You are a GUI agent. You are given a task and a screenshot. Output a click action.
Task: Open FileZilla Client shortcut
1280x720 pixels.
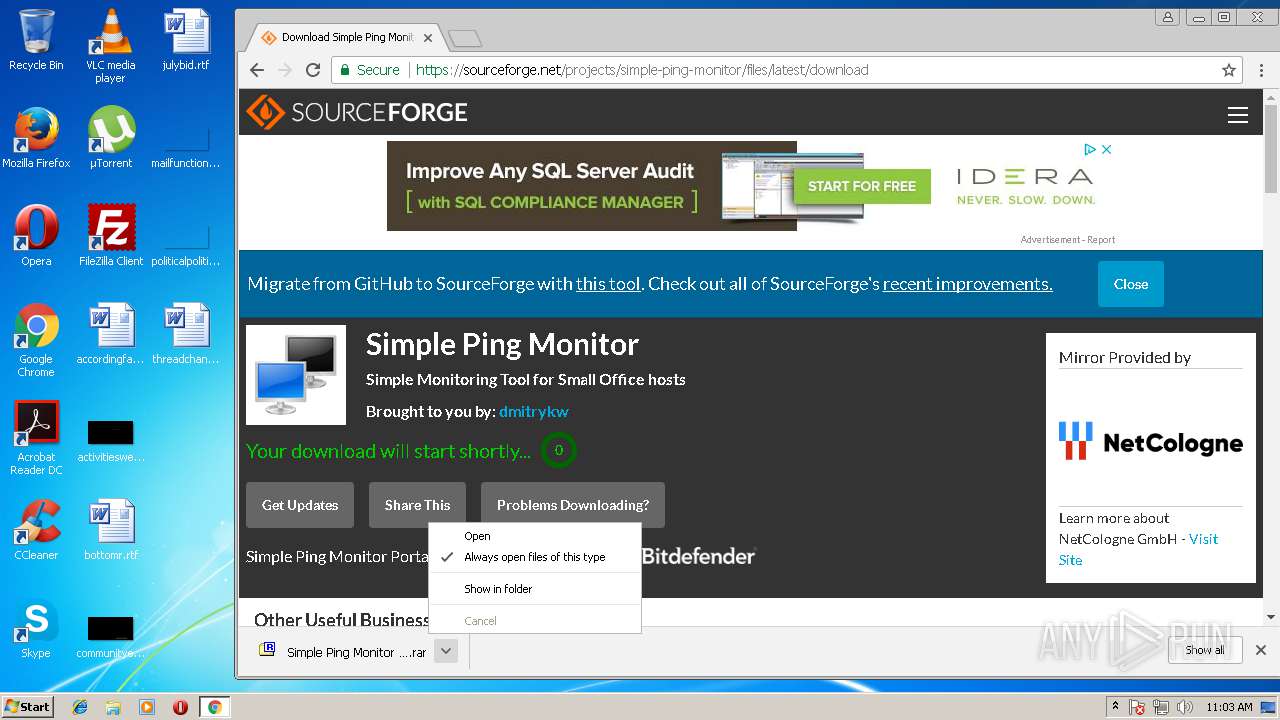(111, 236)
